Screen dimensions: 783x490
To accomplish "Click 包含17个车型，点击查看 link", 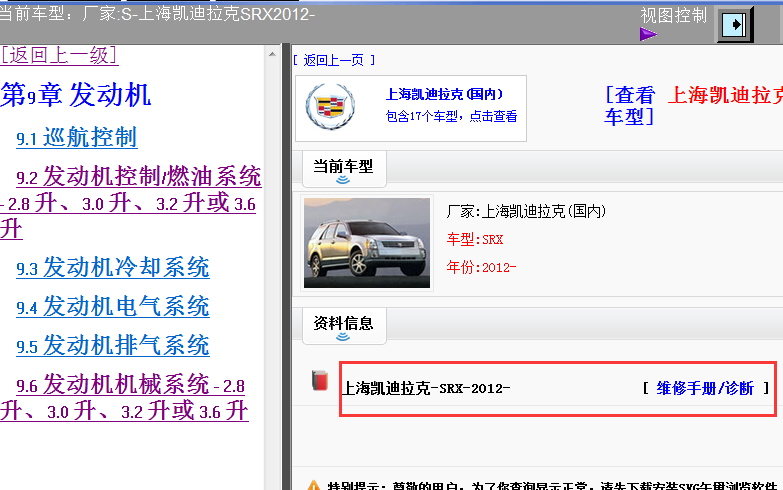I will click(x=451, y=116).
